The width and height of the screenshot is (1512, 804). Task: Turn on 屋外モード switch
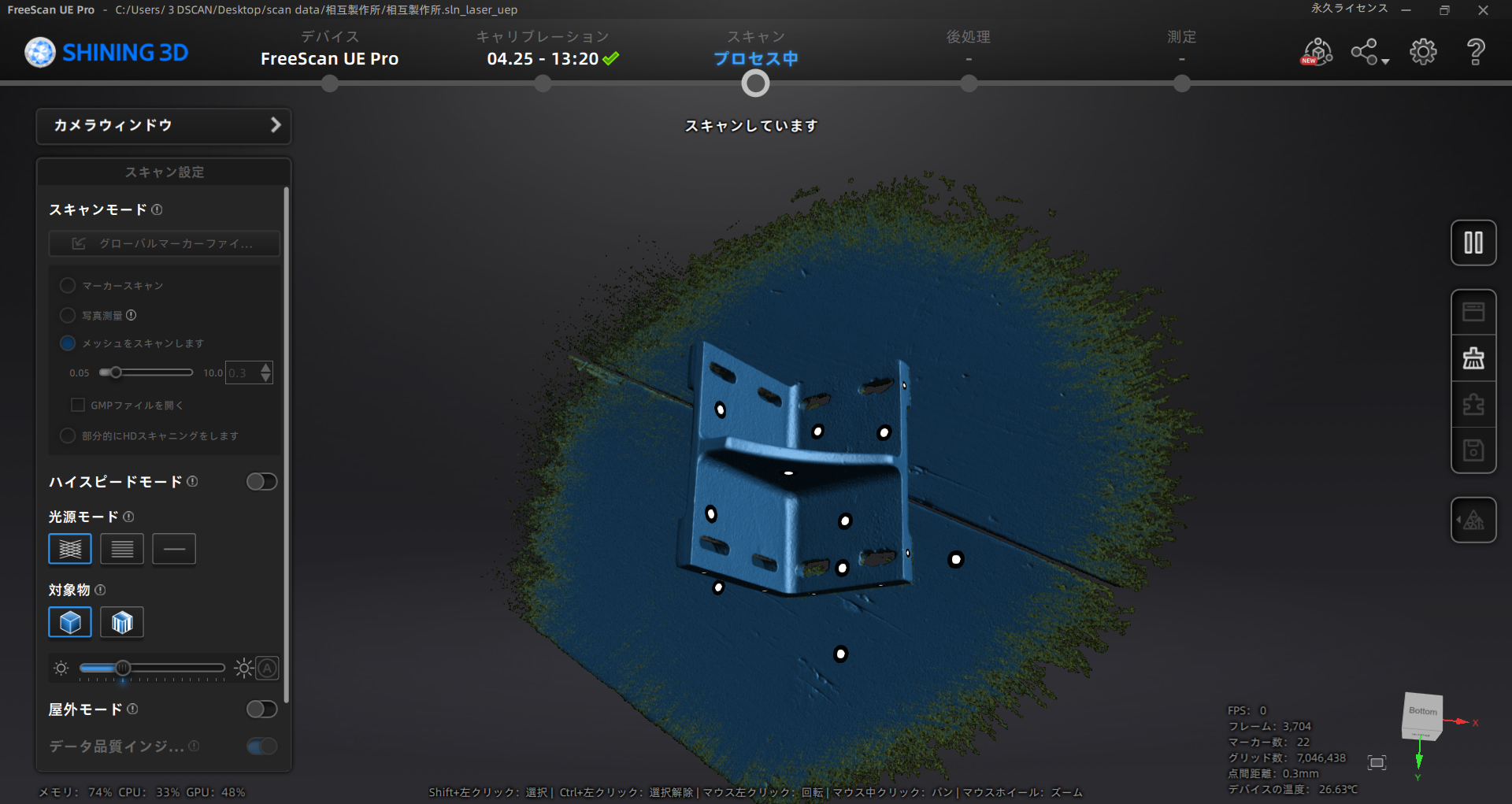point(261,709)
